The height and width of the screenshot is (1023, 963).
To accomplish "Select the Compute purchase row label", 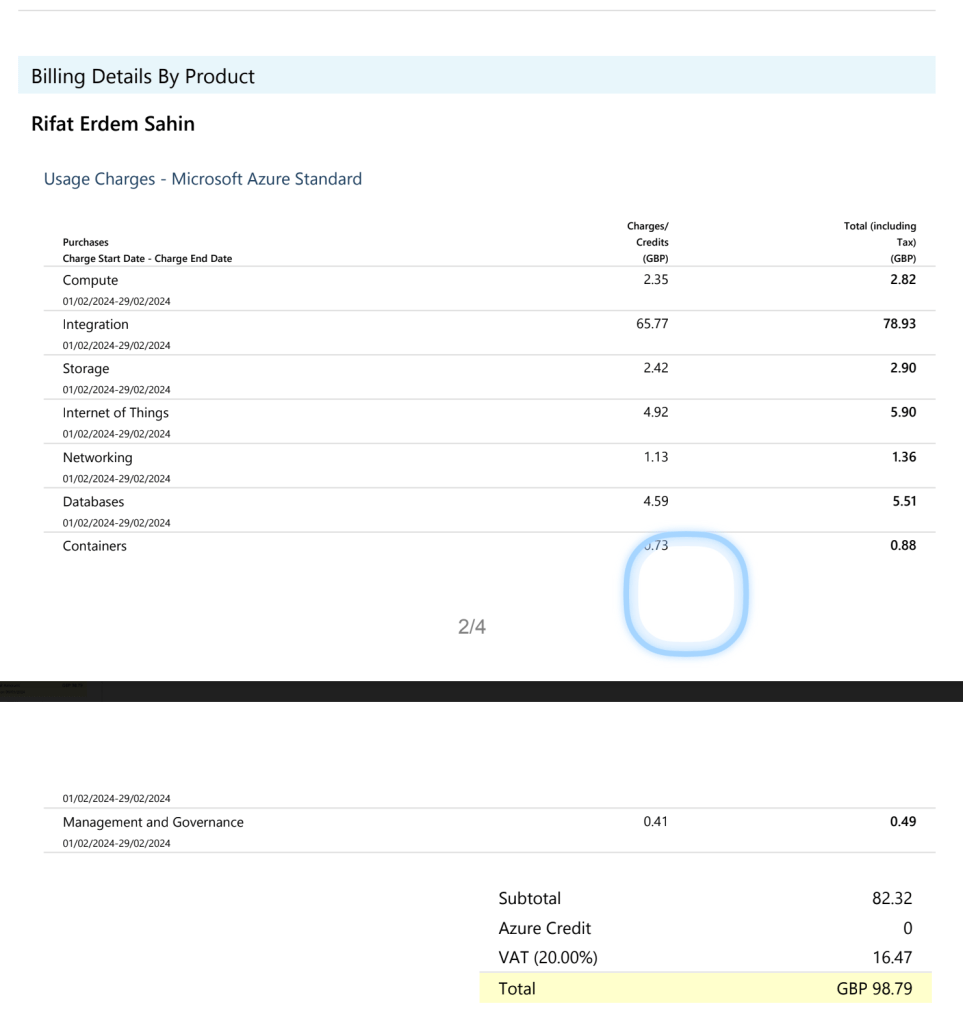I will tap(90, 280).
